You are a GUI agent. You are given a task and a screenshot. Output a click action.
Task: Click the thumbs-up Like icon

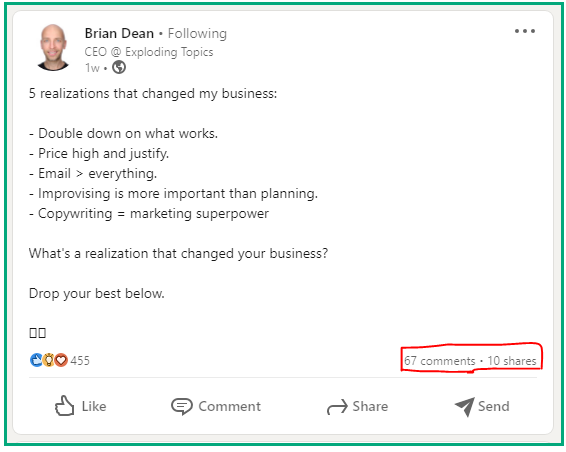click(64, 406)
